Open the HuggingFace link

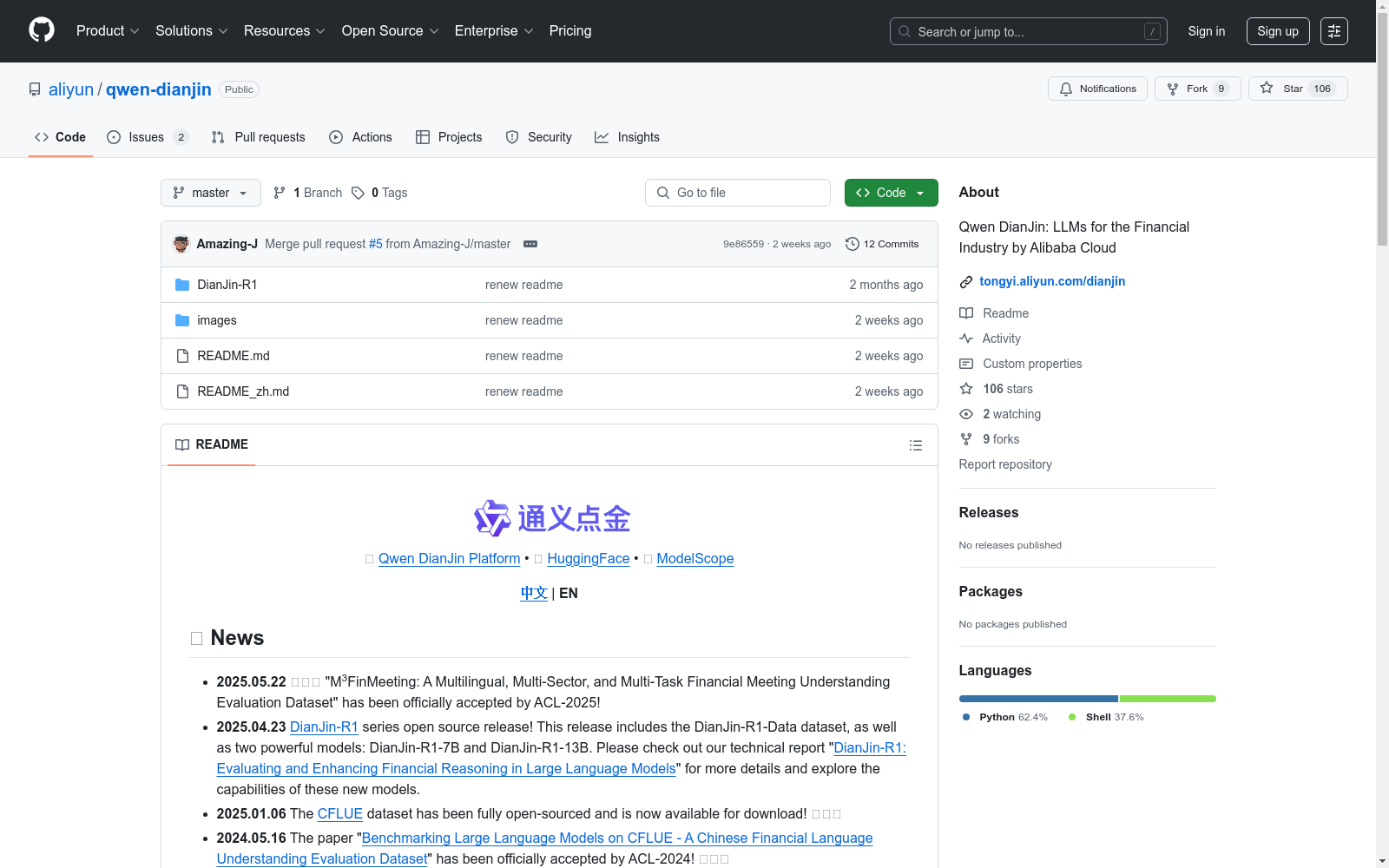pyautogui.click(x=589, y=559)
